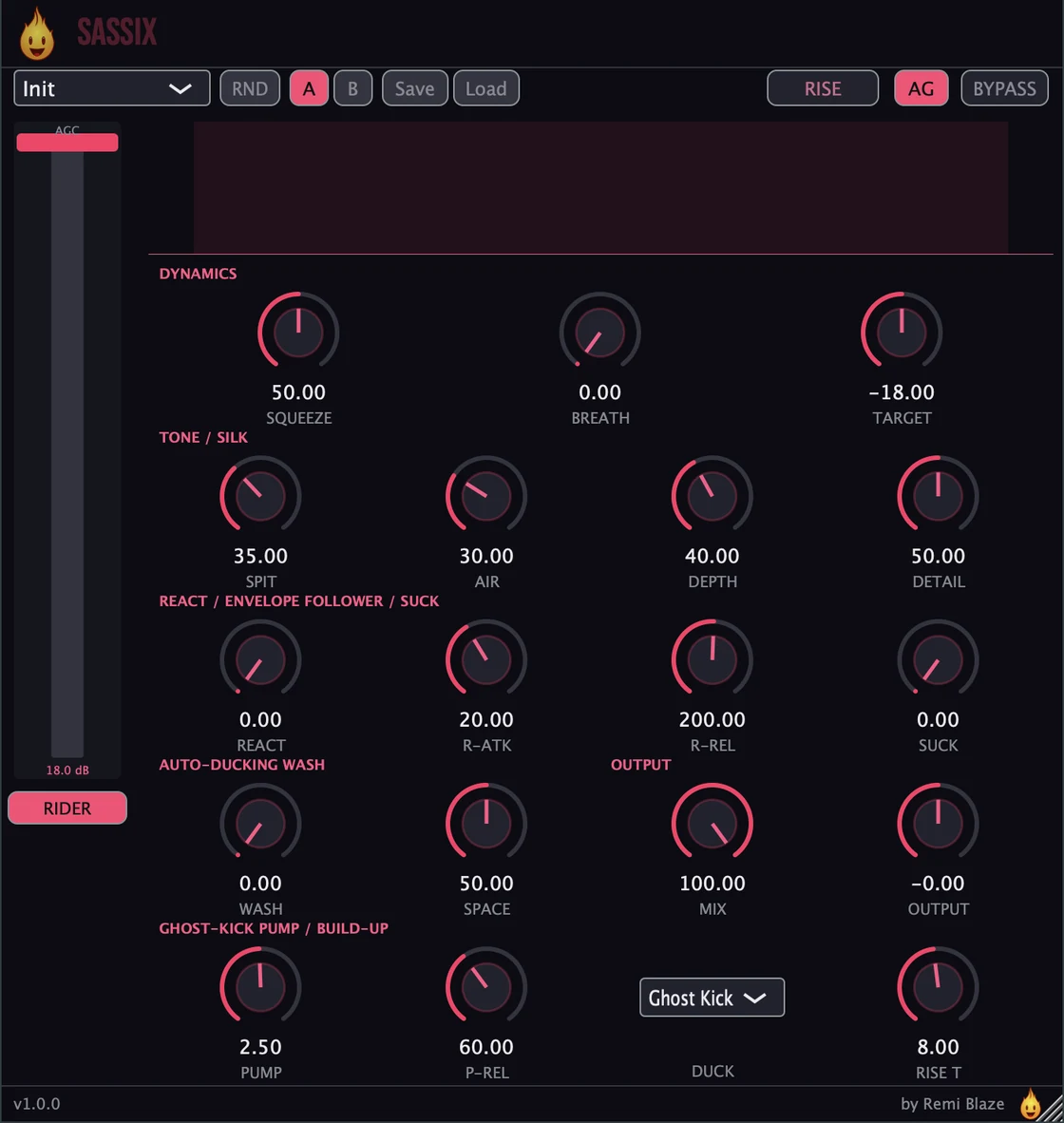Click the AIR knob
This screenshot has height=1123, width=1064.
tap(486, 496)
